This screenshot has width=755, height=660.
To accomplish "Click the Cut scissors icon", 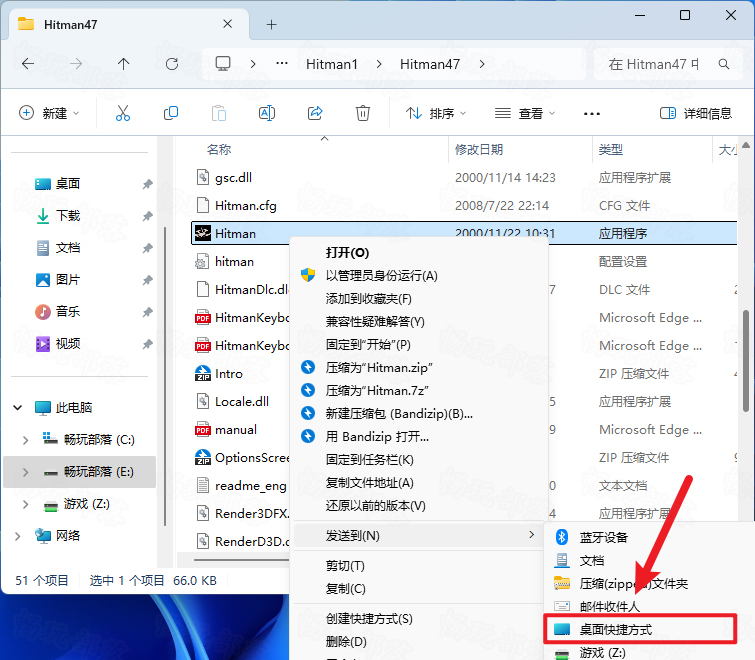I will pyautogui.click(x=123, y=114).
